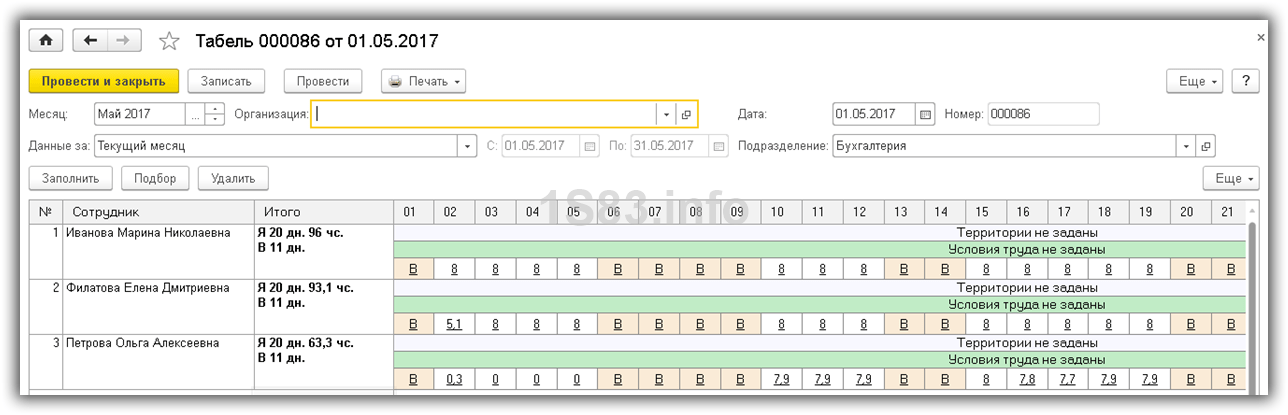Open calendar picker for Дата field

925,114
